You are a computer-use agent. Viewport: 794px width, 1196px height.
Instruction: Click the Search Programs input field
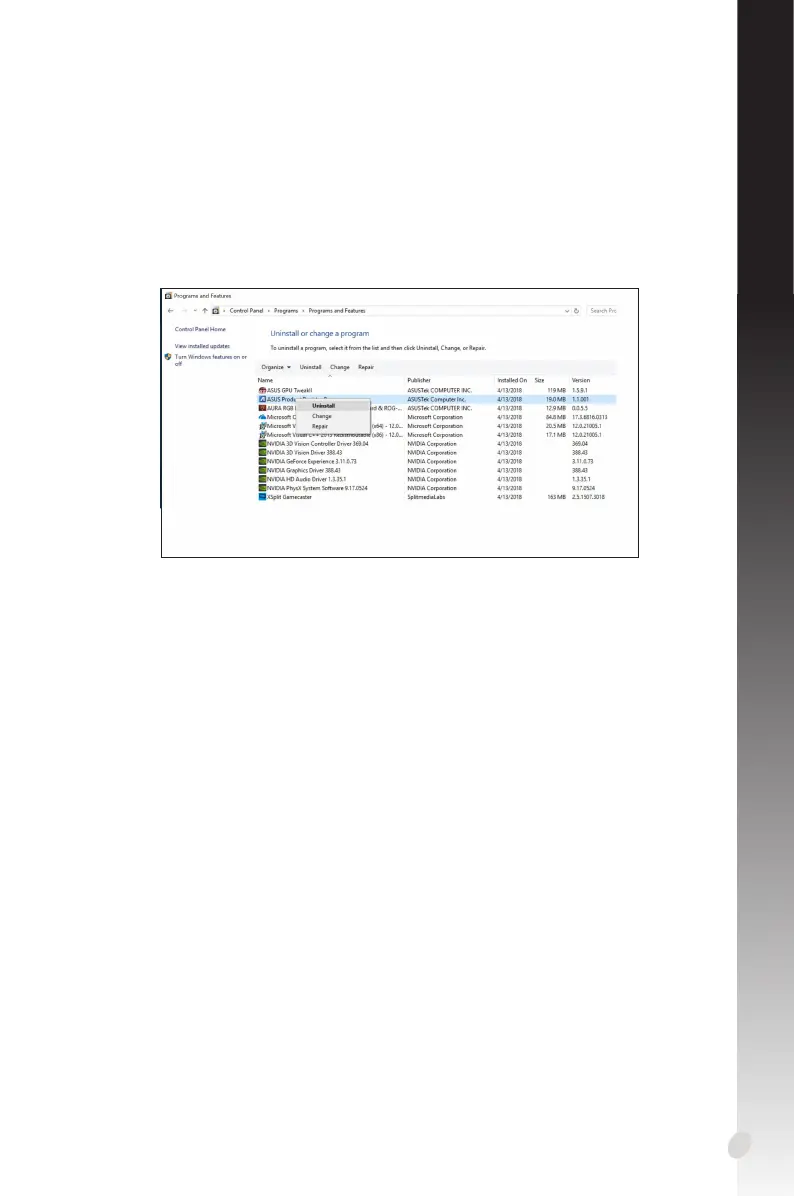tap(603, 310)
